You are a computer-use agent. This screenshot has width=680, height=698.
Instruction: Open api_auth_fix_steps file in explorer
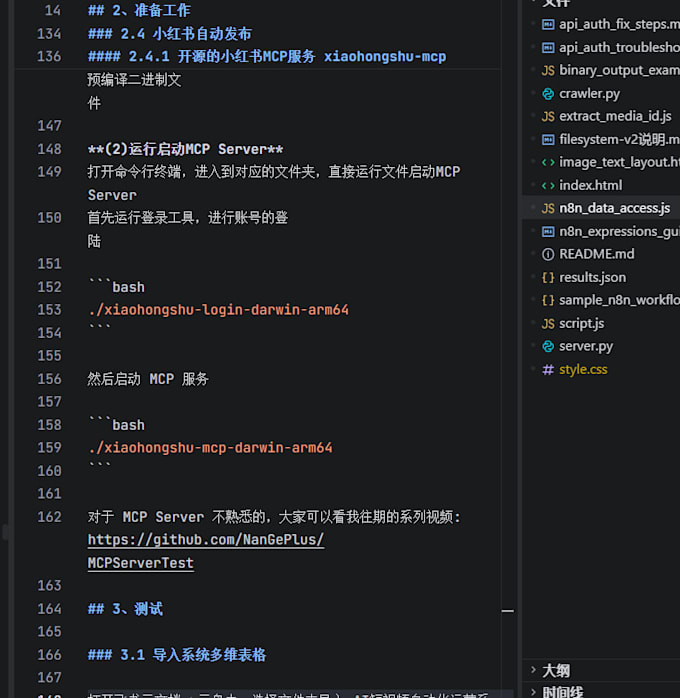(x=619, y=24)
